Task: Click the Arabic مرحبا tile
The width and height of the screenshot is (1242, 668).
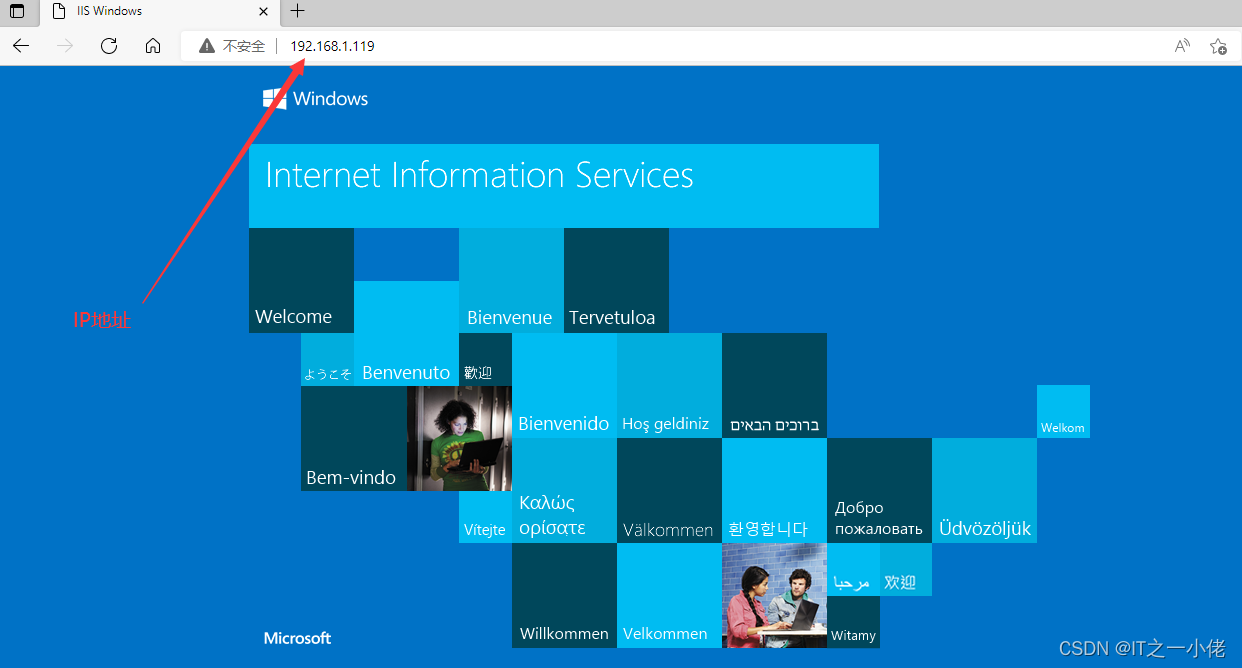Action: [x=853, y=569]
